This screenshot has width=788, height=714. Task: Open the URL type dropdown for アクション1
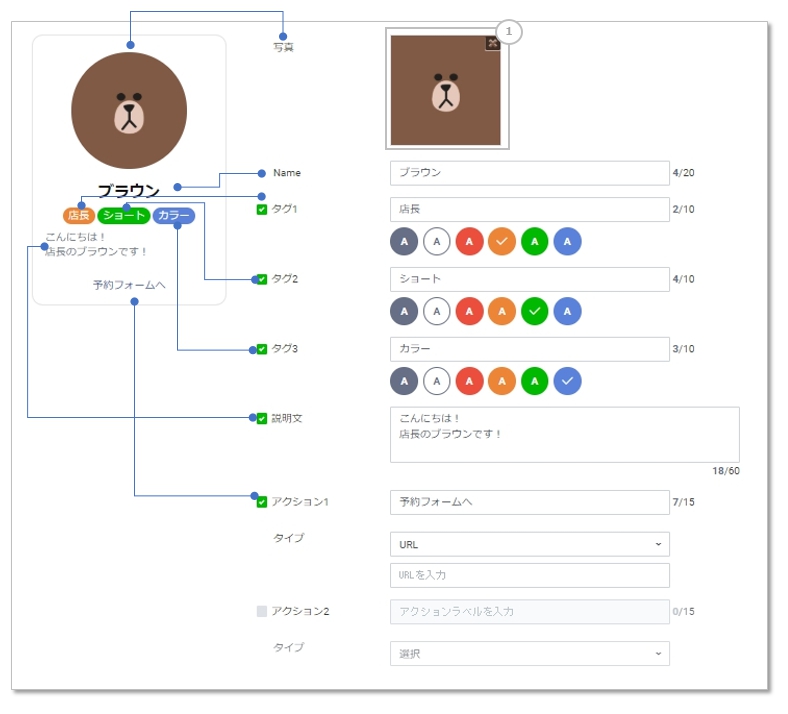(529, 544)
